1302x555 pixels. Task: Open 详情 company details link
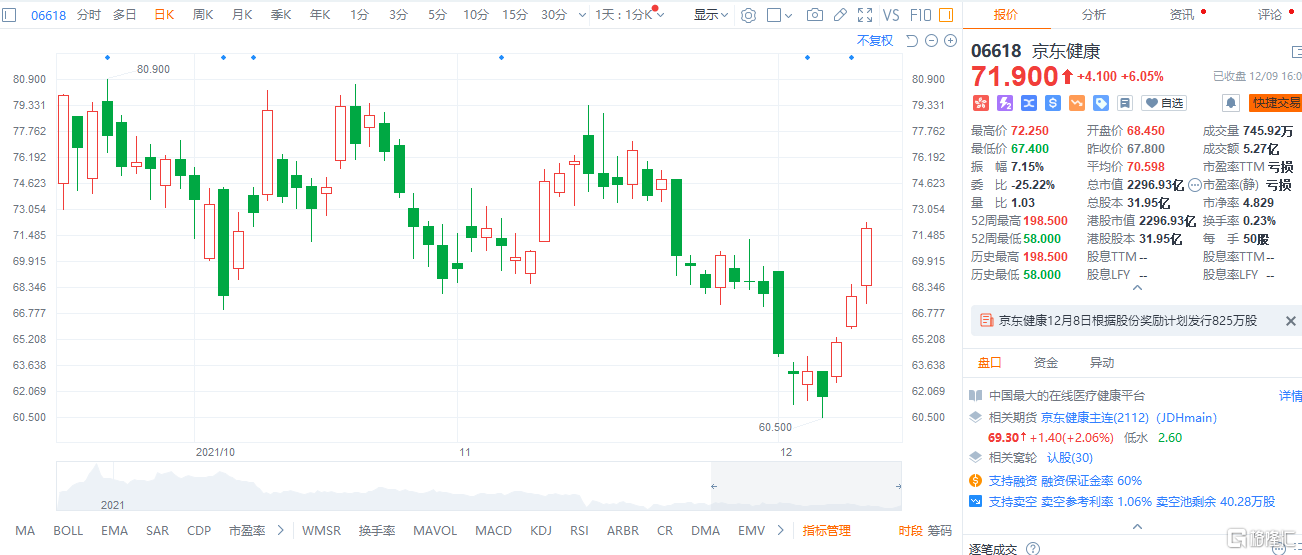tap(1290, 396)
